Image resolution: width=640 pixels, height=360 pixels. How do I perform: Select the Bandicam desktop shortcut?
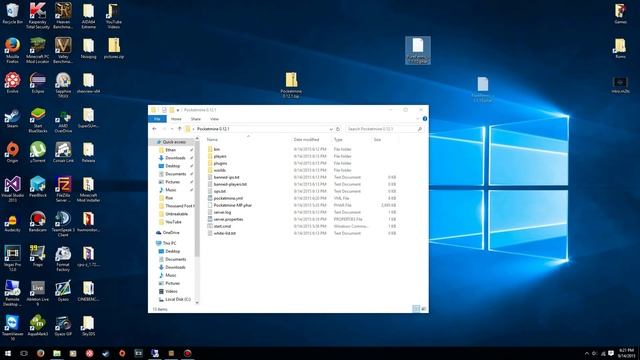38,222
